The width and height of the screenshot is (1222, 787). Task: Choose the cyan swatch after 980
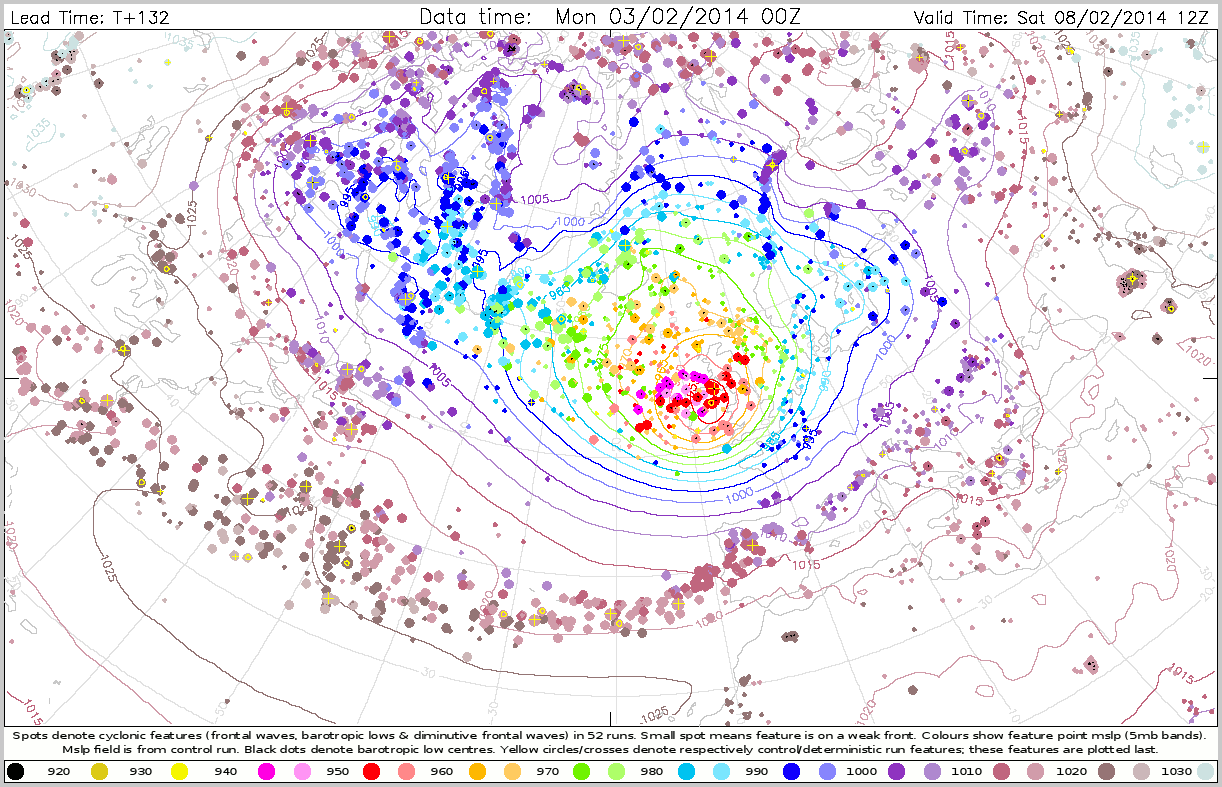tap(686, 771)
